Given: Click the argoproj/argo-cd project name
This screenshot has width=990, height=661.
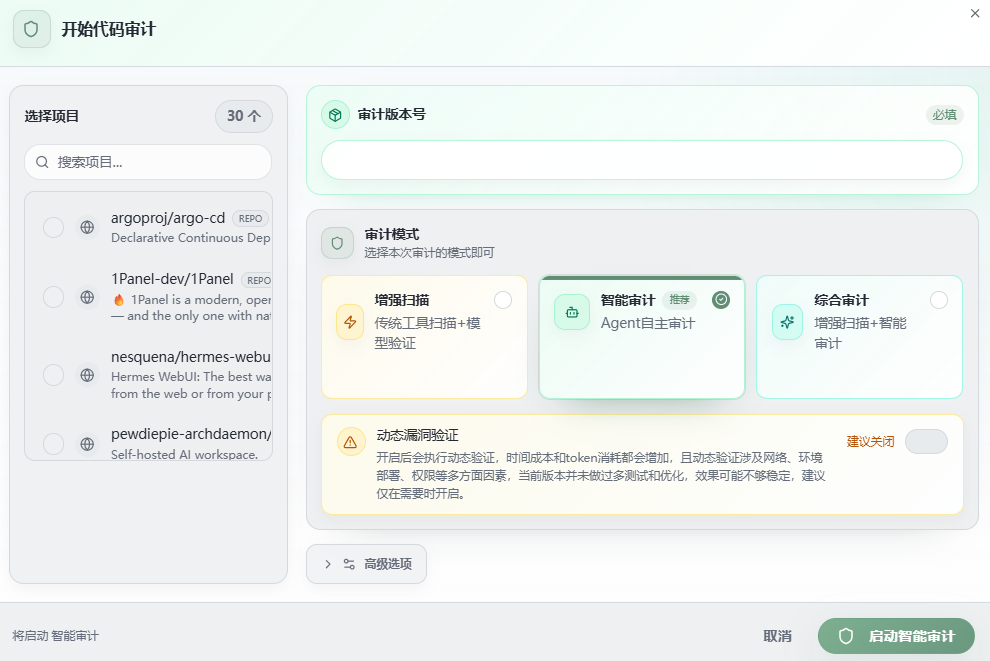Looking at the screenshot, I should 168,218.
